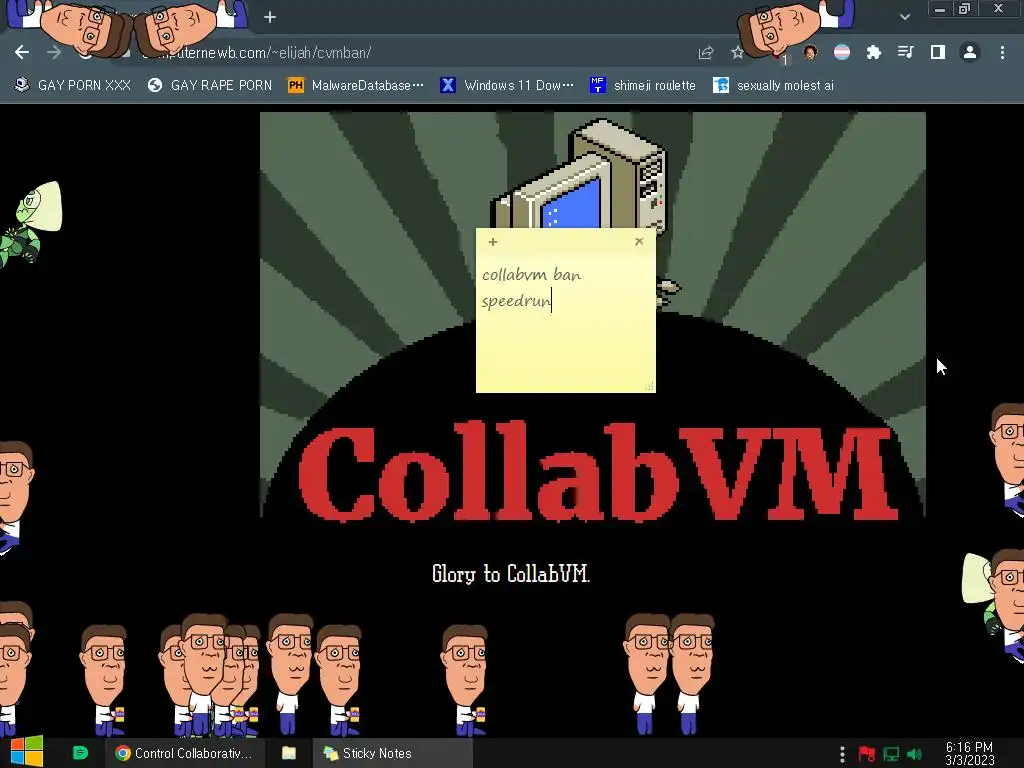Viewport: 1024px width, 768px height.
Task: Open the tab search chevron
Action: coord(904,17)
